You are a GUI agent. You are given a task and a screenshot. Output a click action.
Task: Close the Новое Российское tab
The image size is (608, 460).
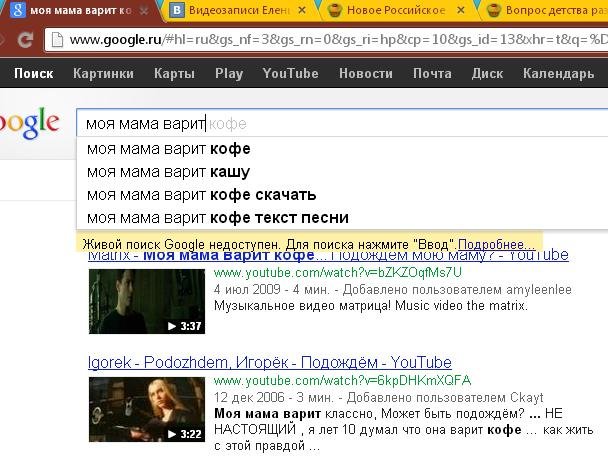(x=461, y=10)
